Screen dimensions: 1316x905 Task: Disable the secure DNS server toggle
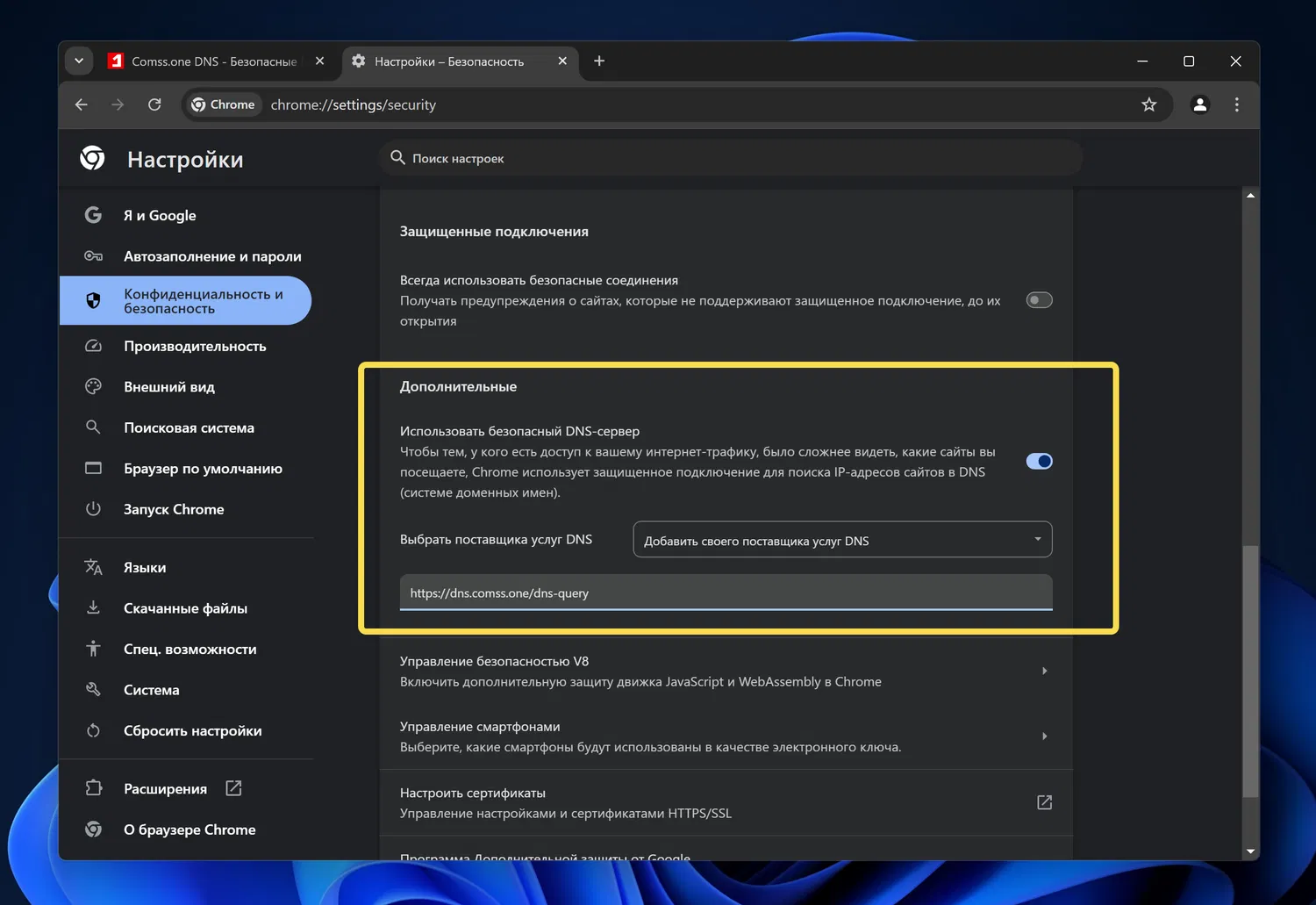click(x=1039, y=461)
